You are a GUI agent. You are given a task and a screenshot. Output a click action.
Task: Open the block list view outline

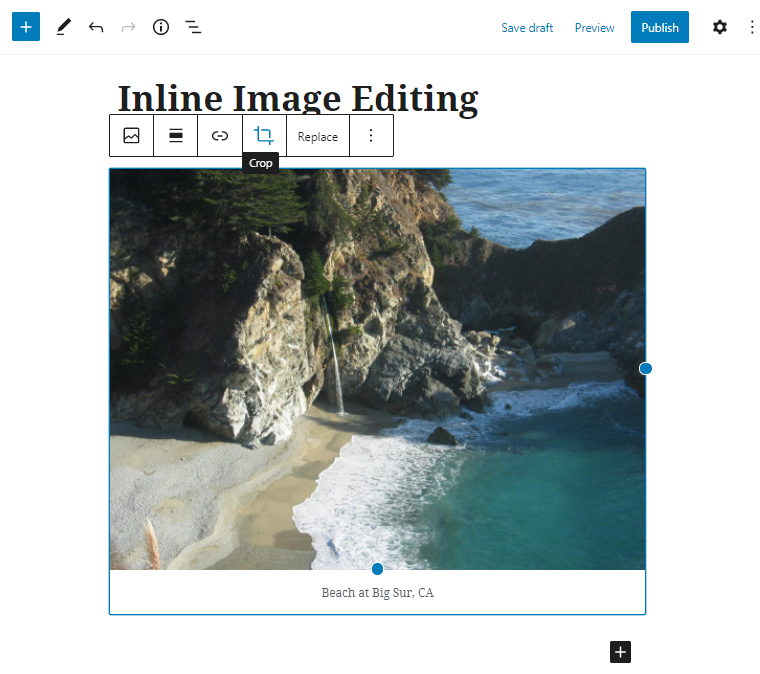193,27
